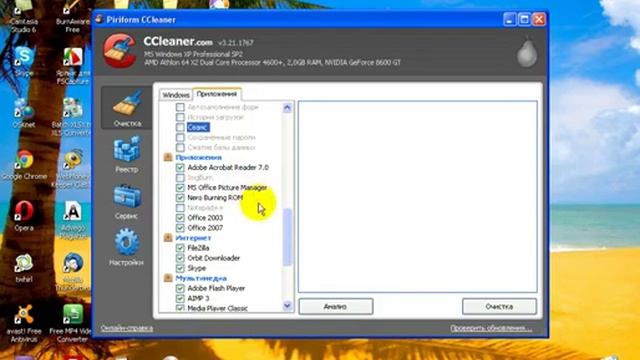
Task: Open Skype desktop shortcut
Action: pos(24,61)
